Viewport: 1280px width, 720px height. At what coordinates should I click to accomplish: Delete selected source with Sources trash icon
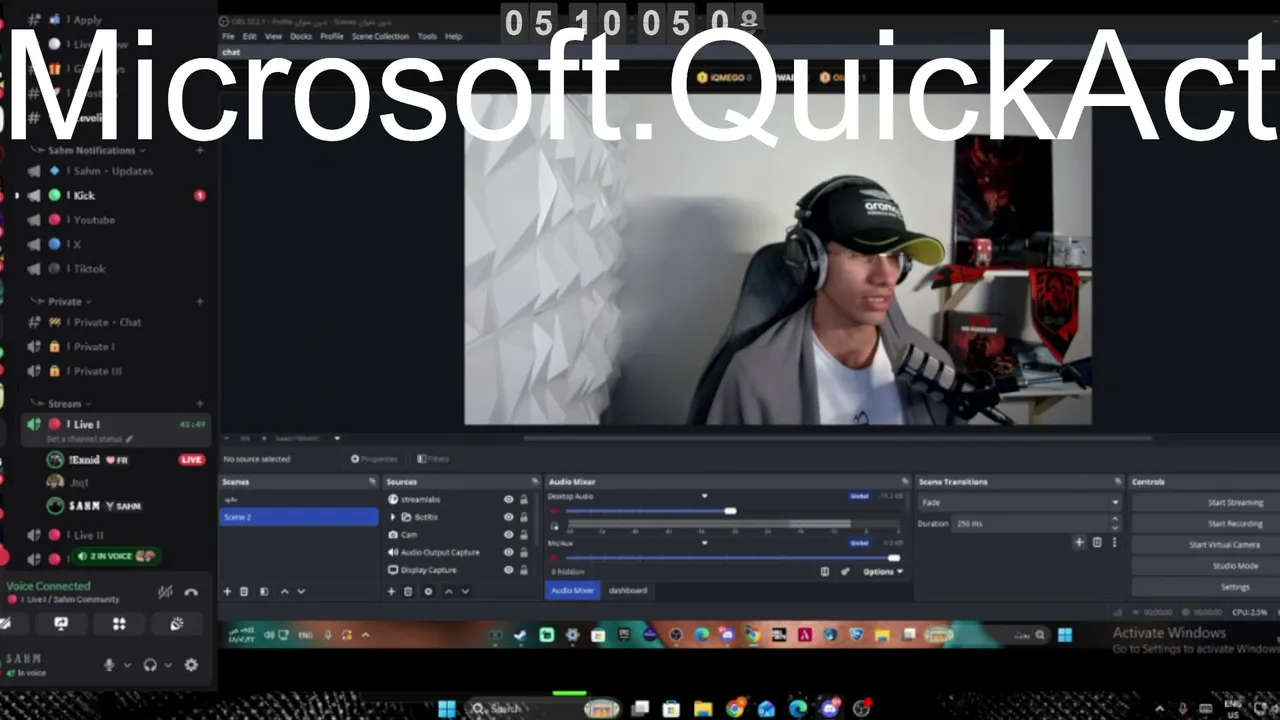click(x=408, y=591)
